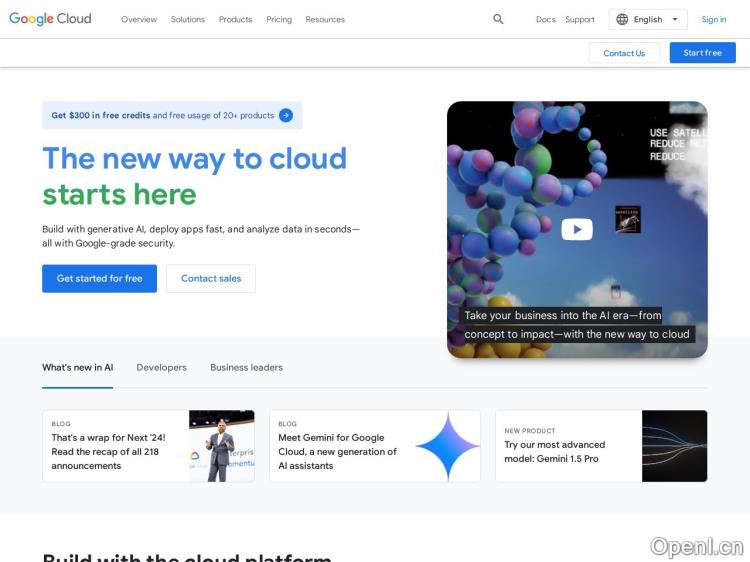Expand the English language dropdown
Image resolution: width=750 pixels, height=562 pixels.
(674, 19)
